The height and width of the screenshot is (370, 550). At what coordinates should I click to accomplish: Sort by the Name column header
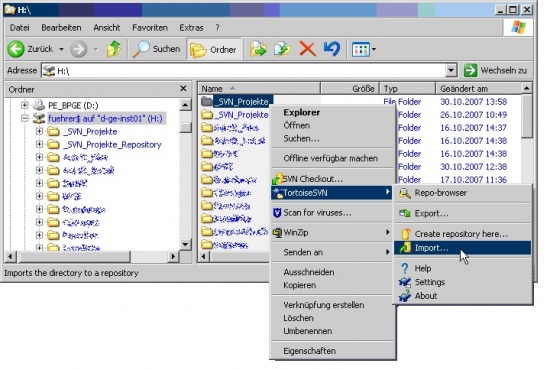pyautogui.click(x=259, y=89)
